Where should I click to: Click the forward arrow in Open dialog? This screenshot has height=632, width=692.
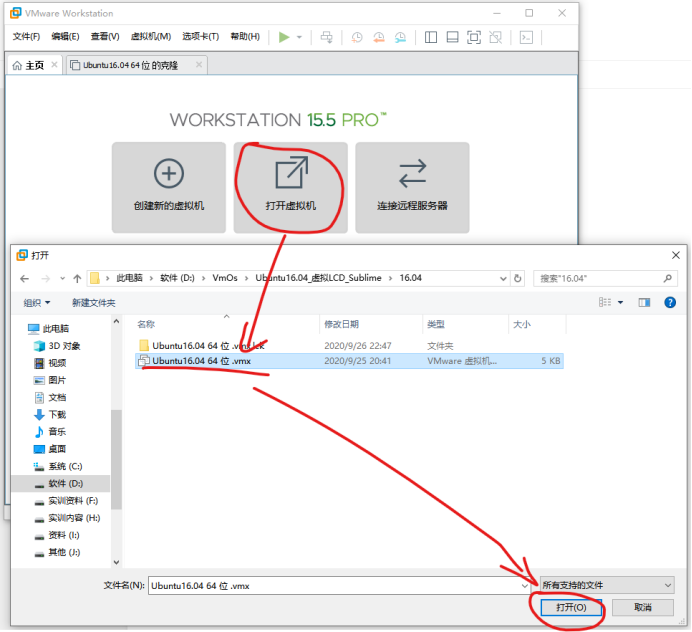pos(45,278)
